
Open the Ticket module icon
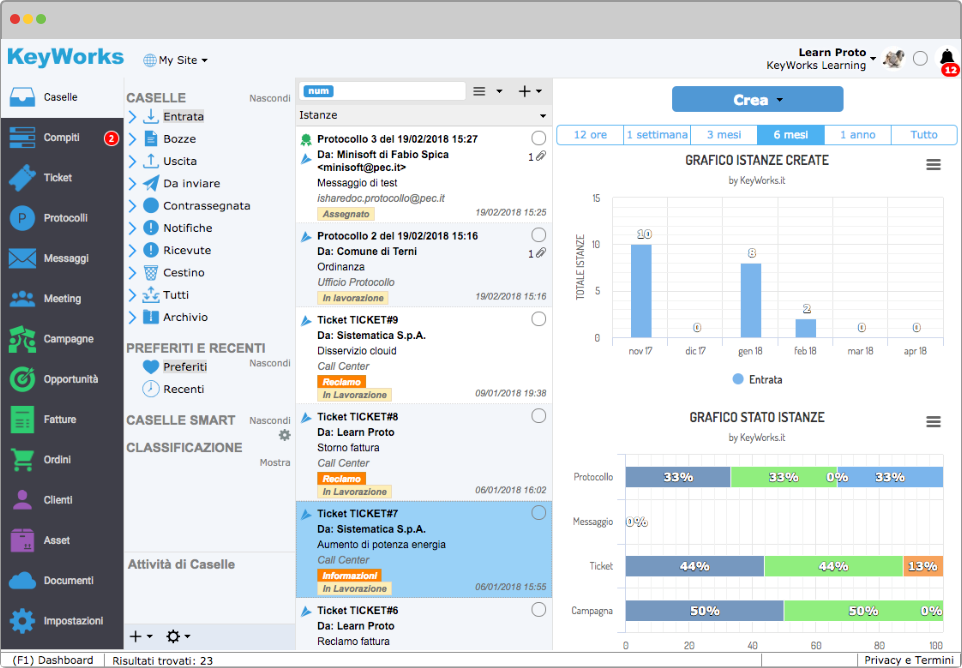click(22, 178)
